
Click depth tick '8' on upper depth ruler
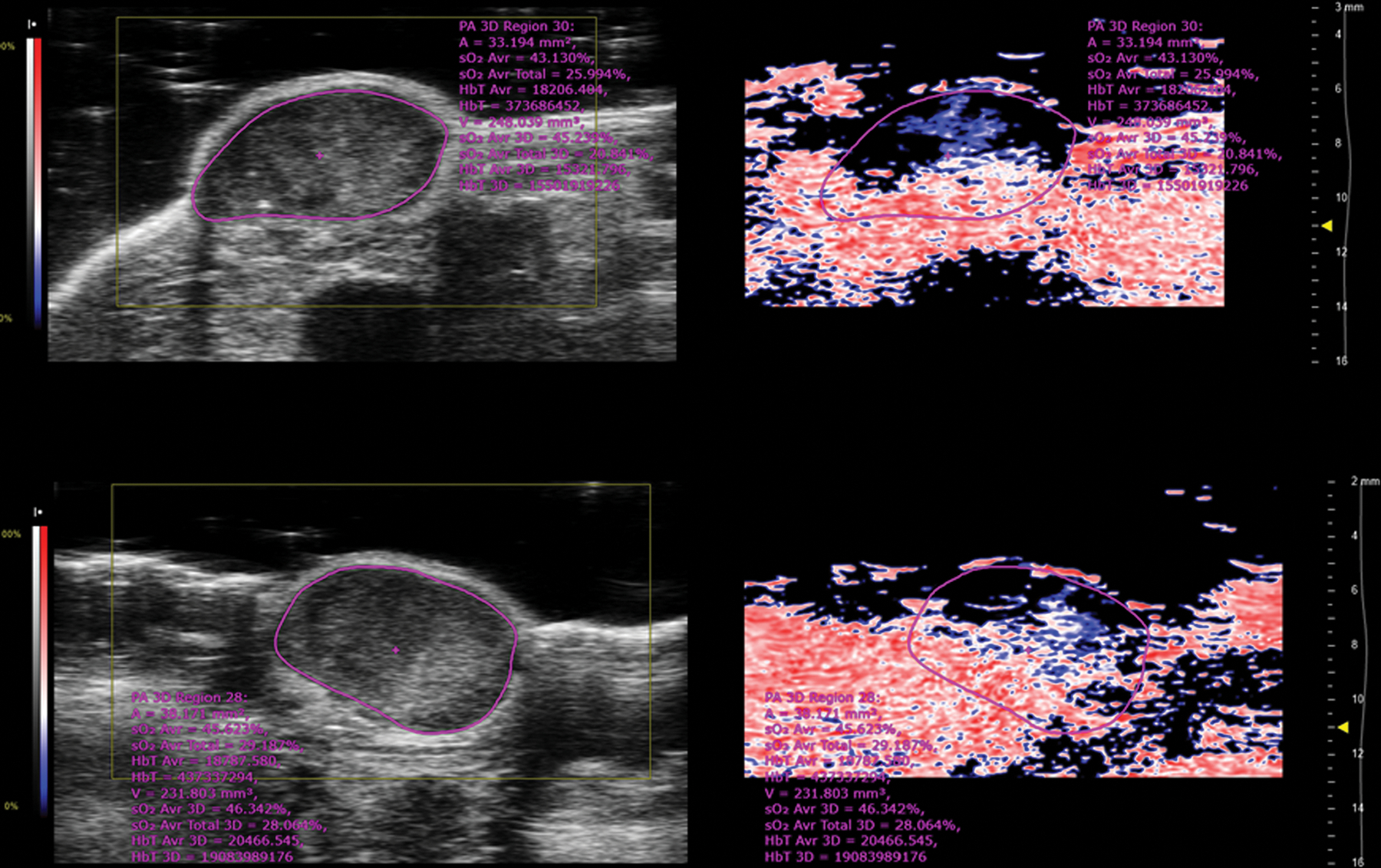tap(1338, 143)
